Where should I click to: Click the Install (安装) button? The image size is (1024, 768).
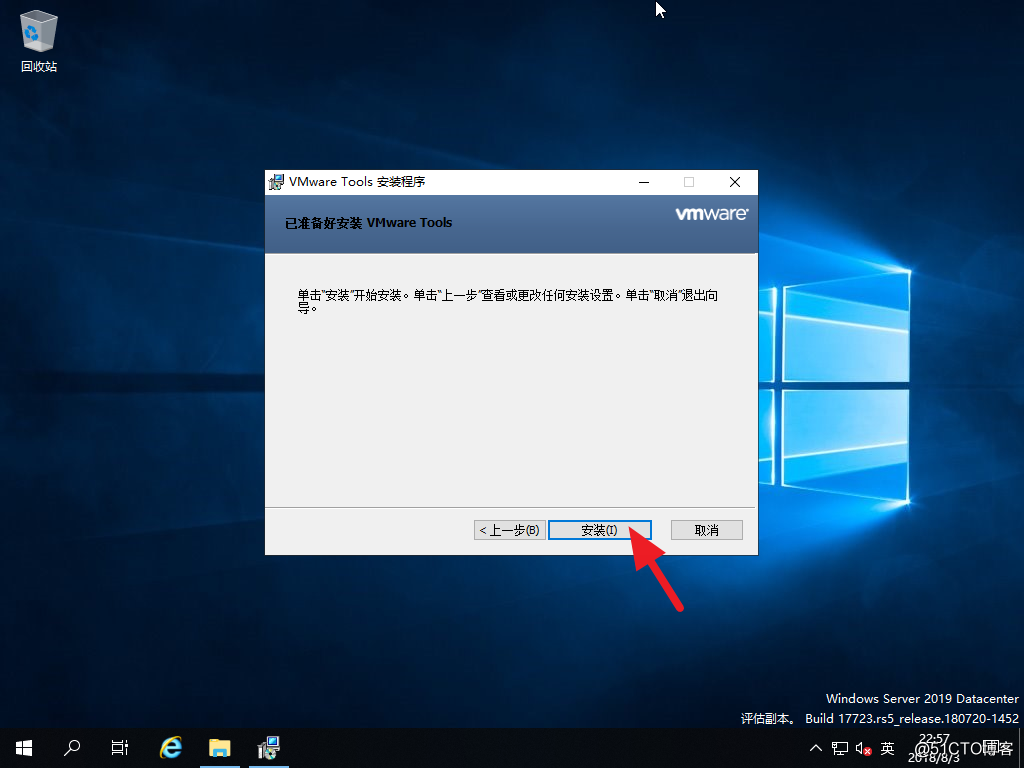coord(600,530)
